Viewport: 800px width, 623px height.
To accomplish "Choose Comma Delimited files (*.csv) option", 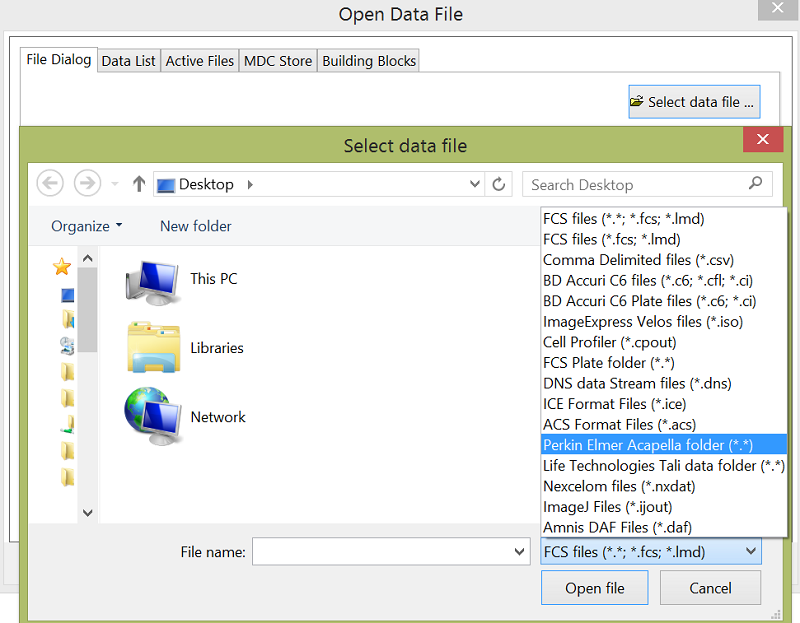I will tap(637, 260).
